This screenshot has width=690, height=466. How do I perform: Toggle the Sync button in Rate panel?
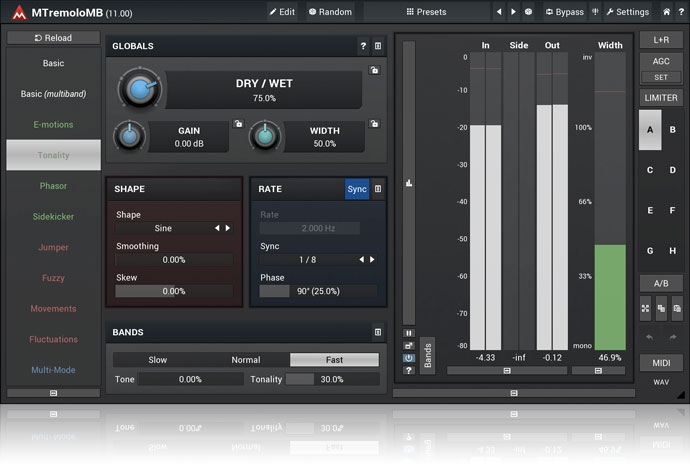click(356, 188)
